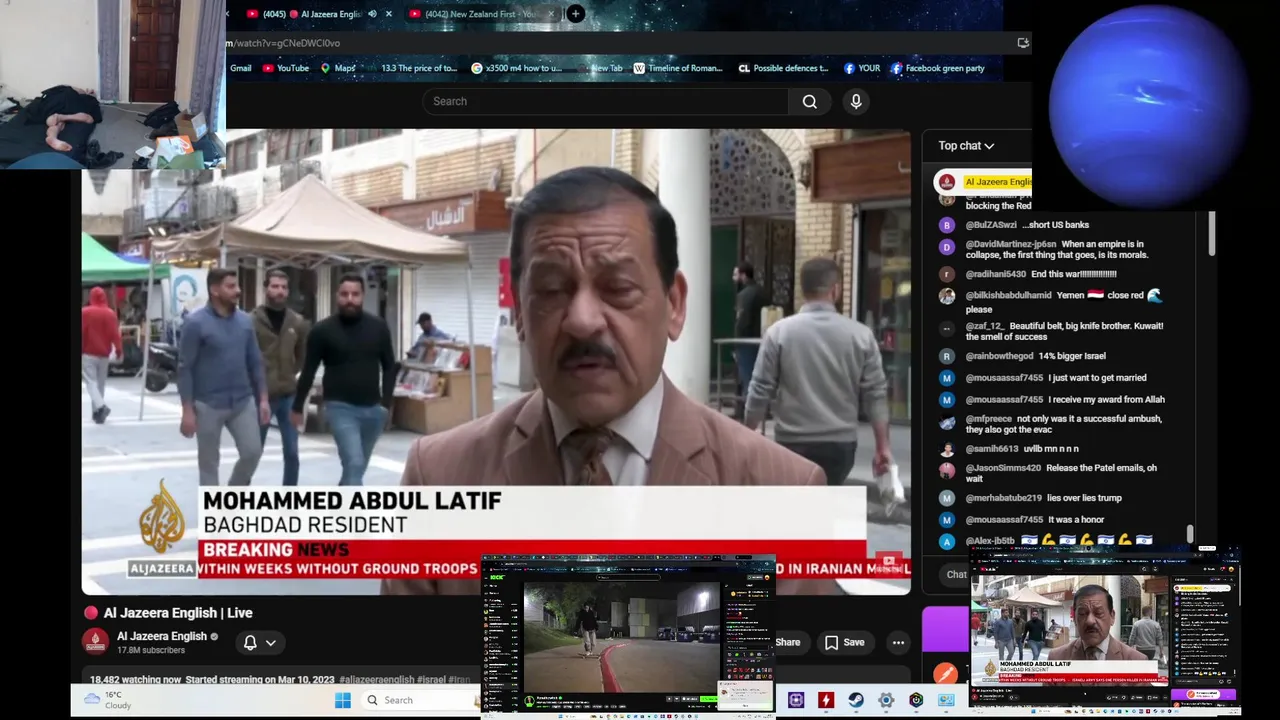Open the New Tab bookmark
Image resolution: width=1280 pixels, height=720 pixels.
click(x=600, y=68)
